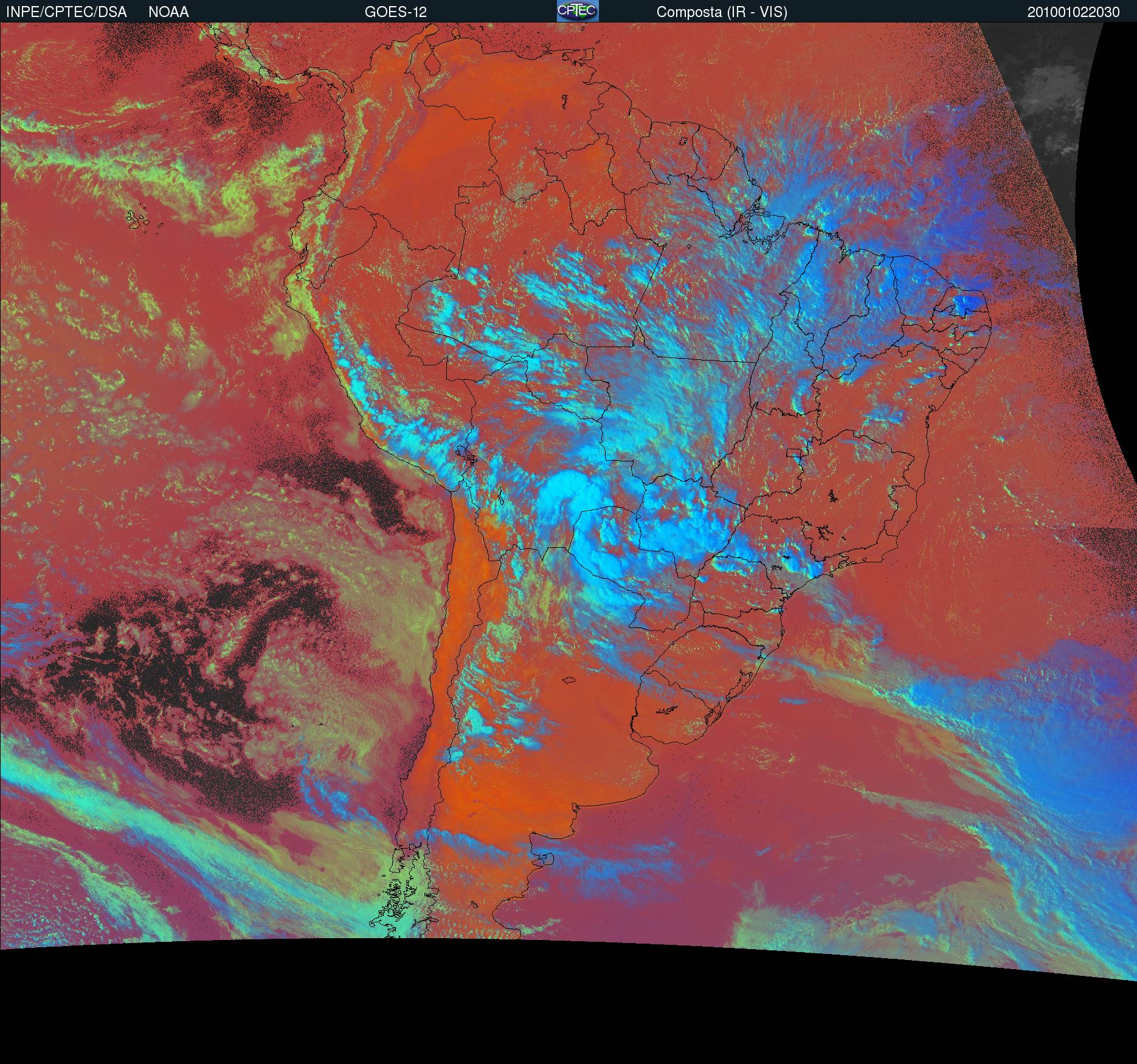
Task: Click the NOAA label in header
Action: pyautogui.click(x=168, y=12)
